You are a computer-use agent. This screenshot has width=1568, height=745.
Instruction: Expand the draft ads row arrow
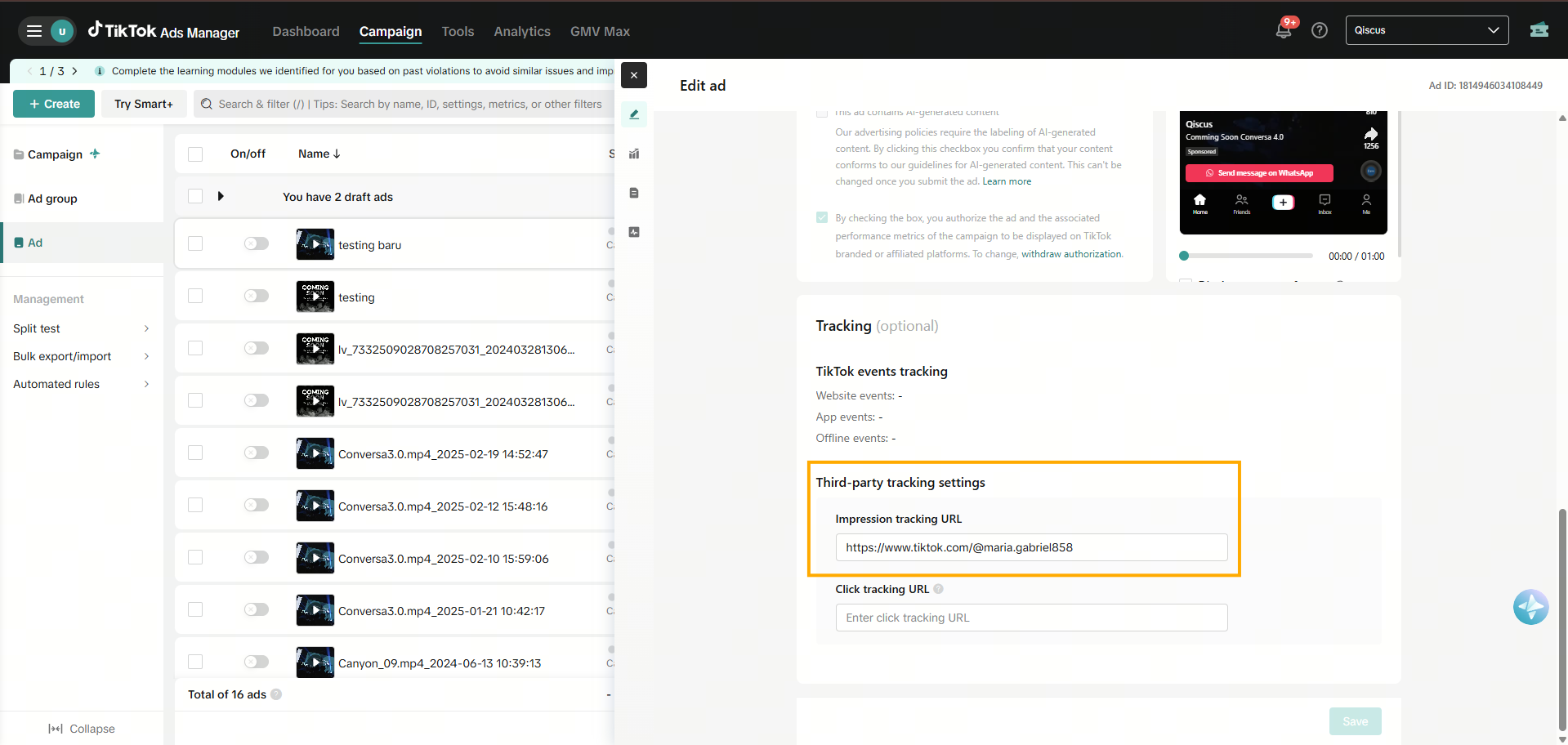coord(221,197)
